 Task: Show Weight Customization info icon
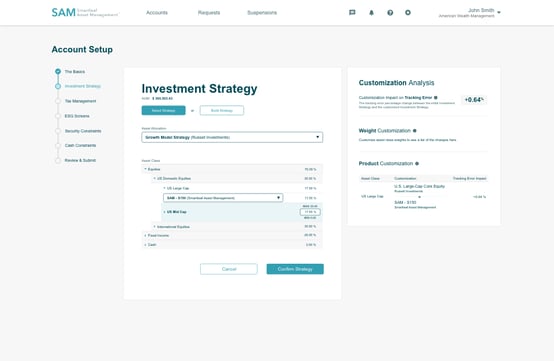pyautogui.click(x=415, y=131)
